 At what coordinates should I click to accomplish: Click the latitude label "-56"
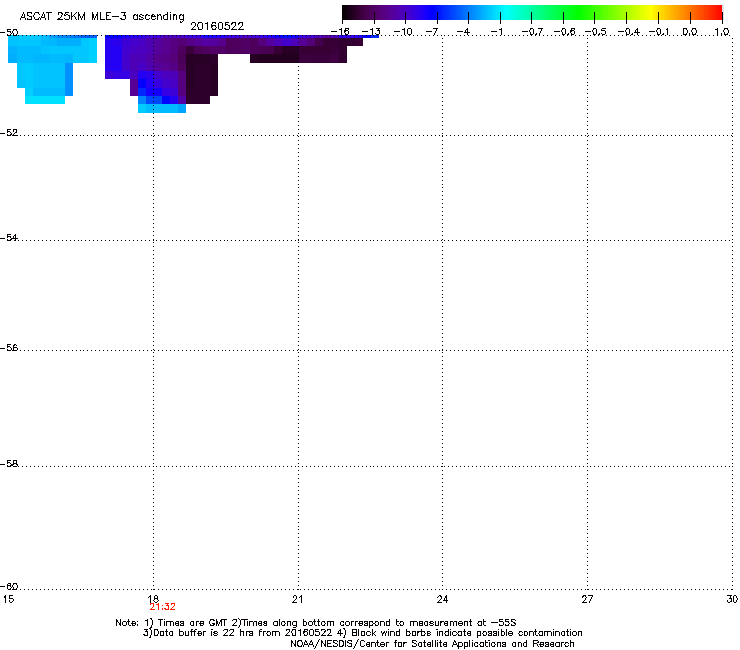(9, 348)
